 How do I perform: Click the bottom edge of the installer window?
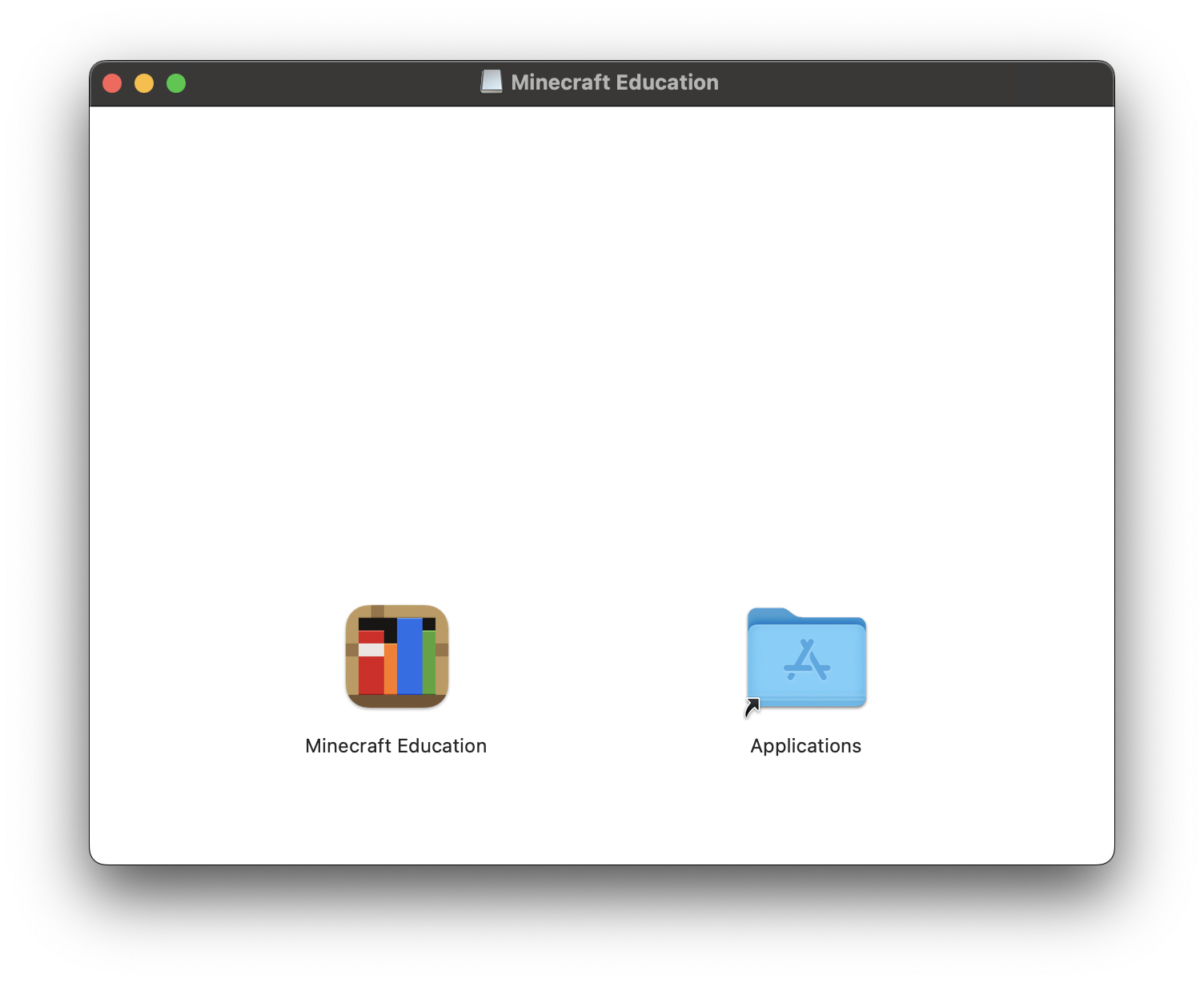[600, 861]
